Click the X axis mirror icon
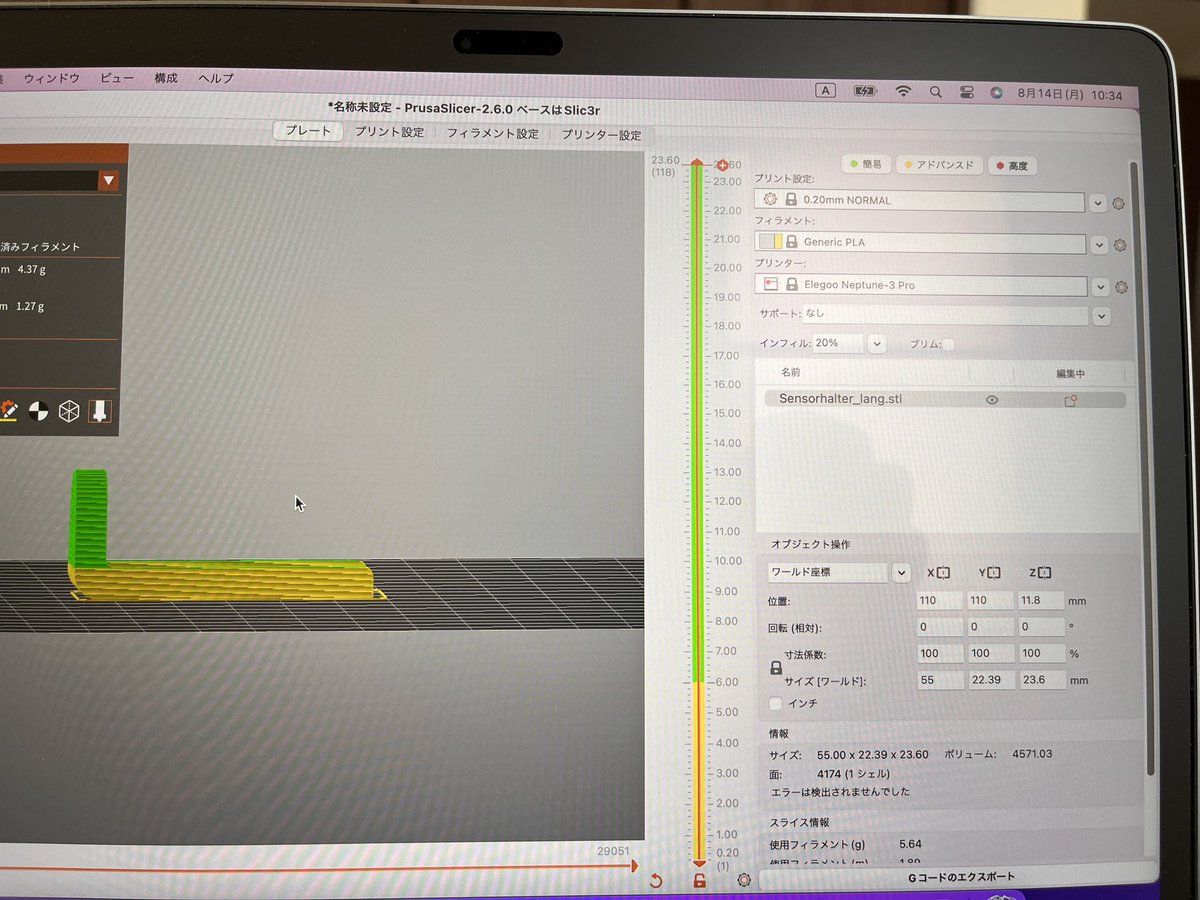Viewport: 1200px width, 900px height. [x=943, y=573]
